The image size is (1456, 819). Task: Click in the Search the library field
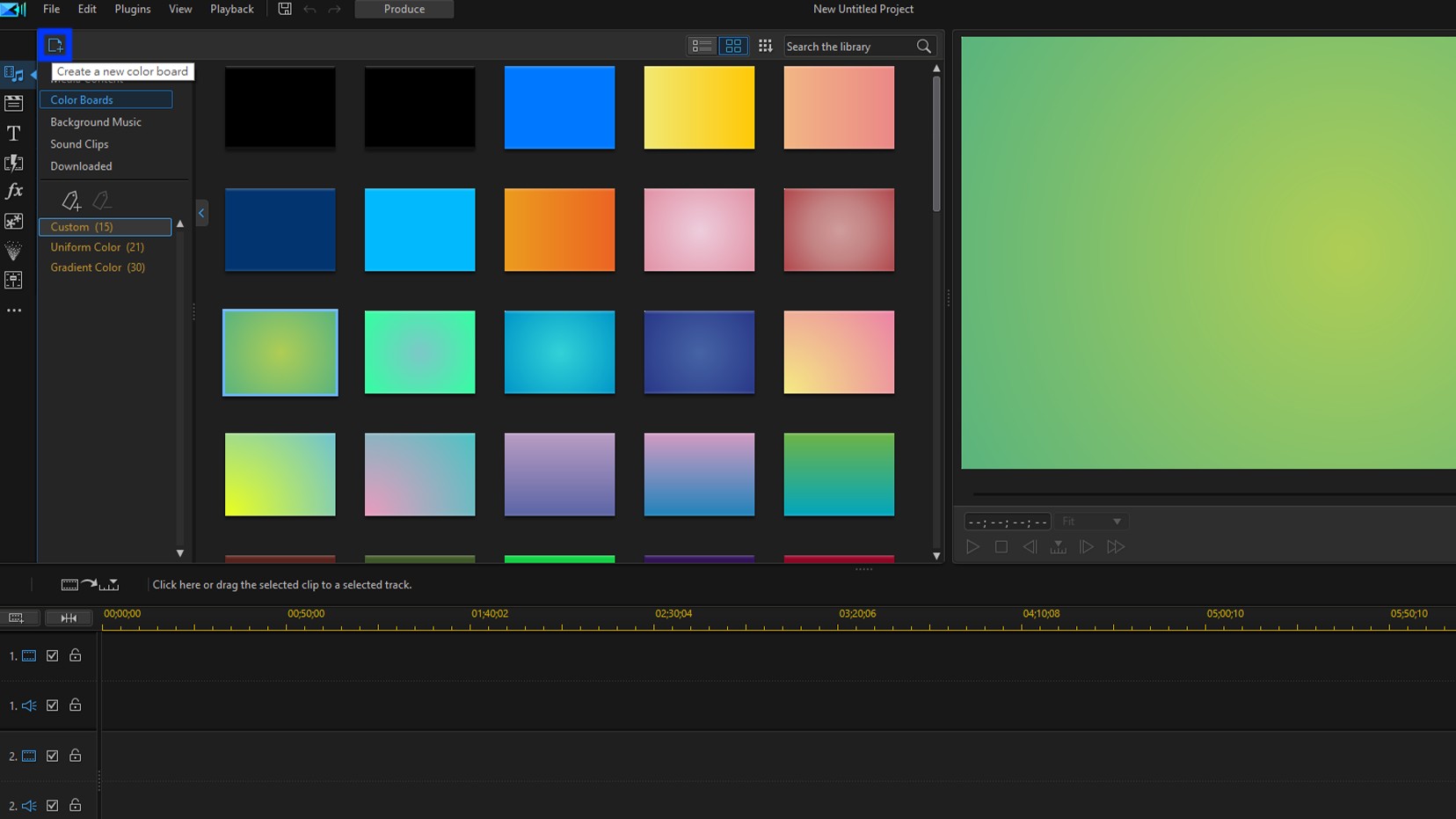tap(848, 47)
